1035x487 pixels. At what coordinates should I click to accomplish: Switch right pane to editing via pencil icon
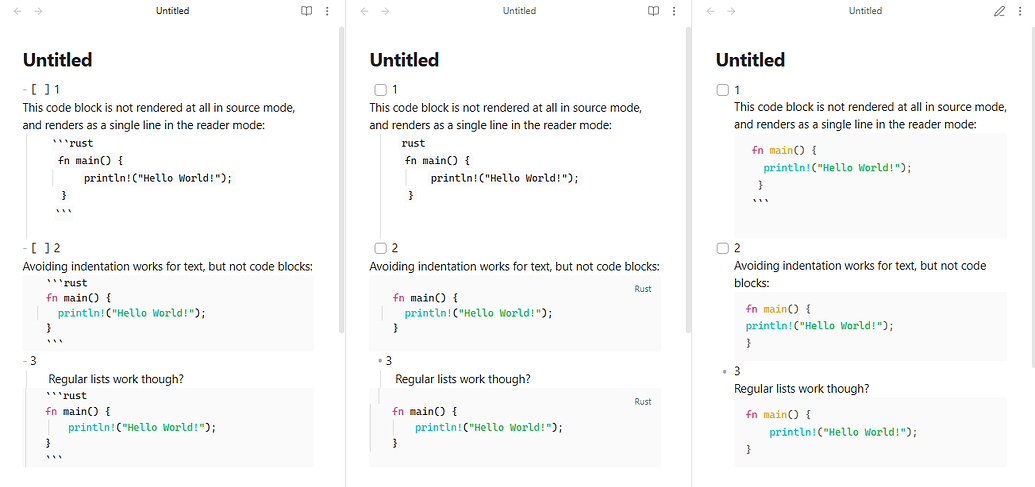(999, 11)
